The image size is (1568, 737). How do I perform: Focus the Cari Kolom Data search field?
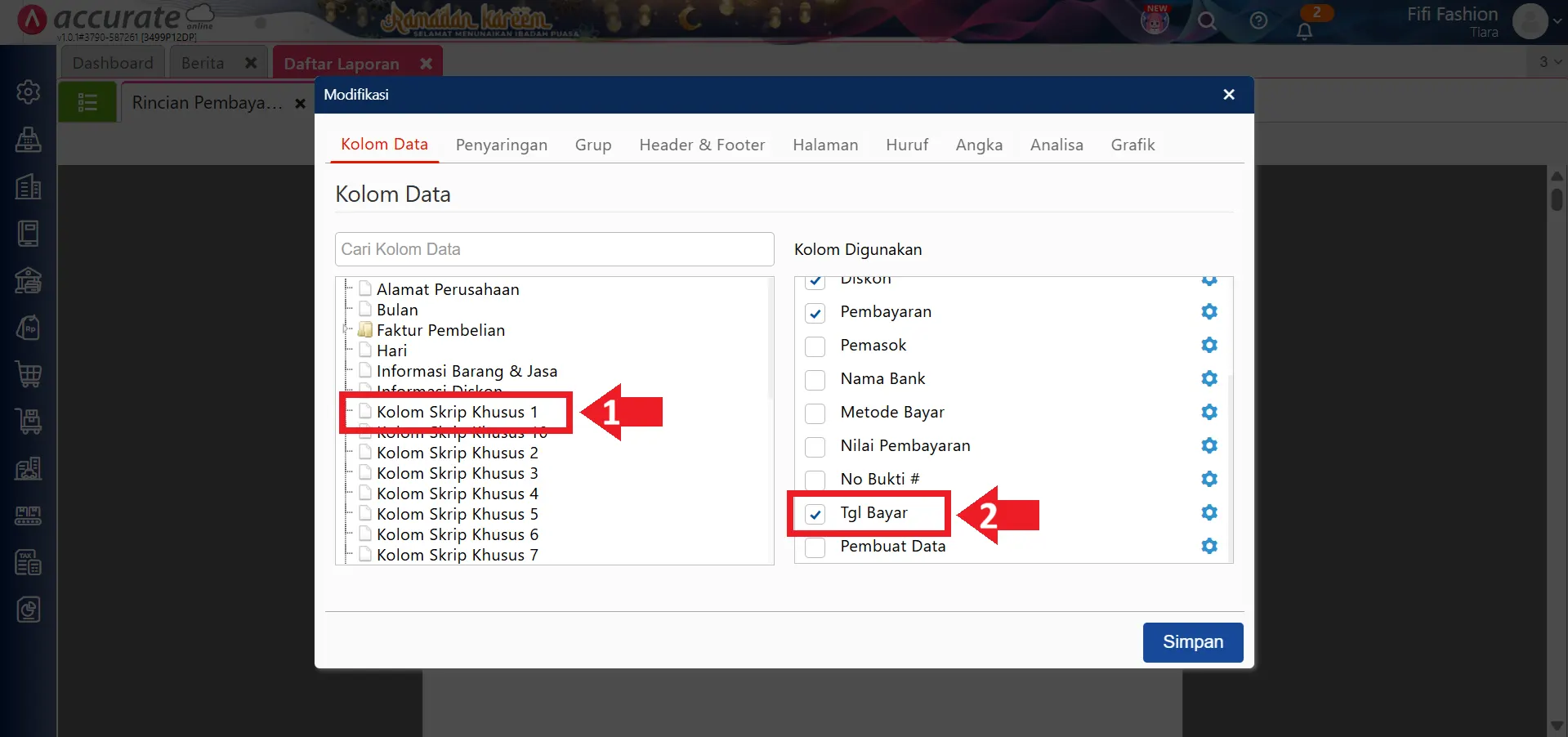click(554, 249)
